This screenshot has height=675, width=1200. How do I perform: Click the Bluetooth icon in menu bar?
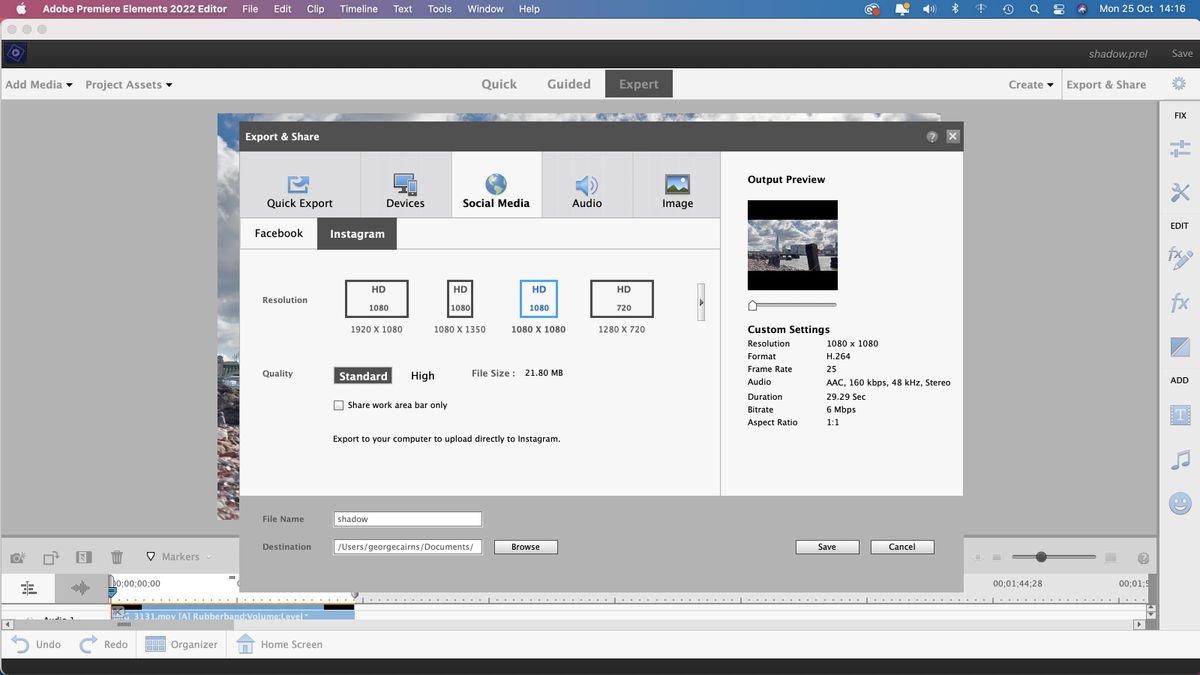coord(955,9)
